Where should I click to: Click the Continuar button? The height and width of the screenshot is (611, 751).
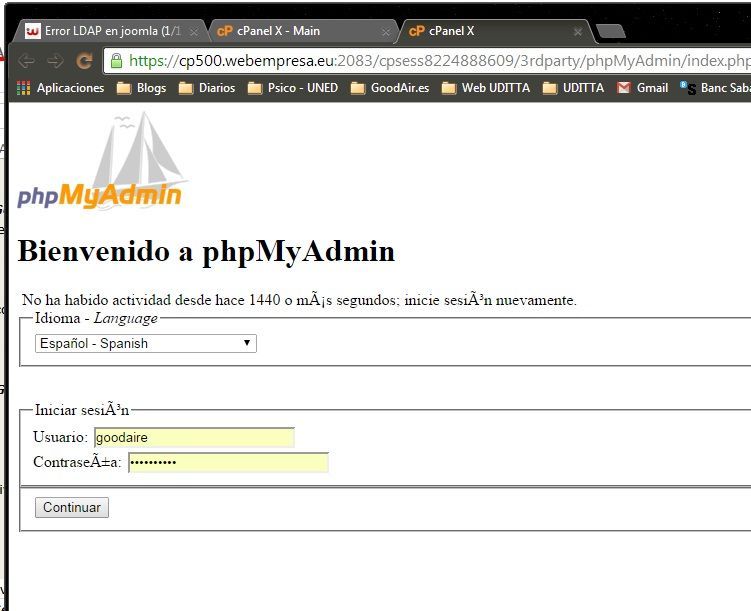72,508
